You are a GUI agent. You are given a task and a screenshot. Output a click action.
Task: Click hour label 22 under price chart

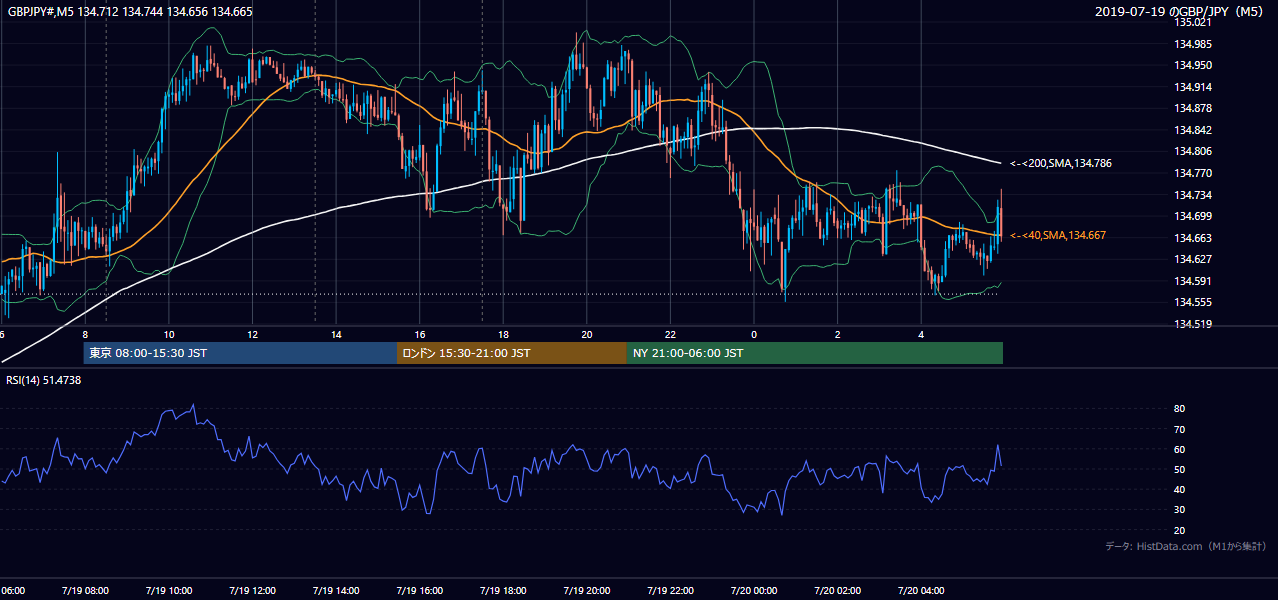[670, 334]
